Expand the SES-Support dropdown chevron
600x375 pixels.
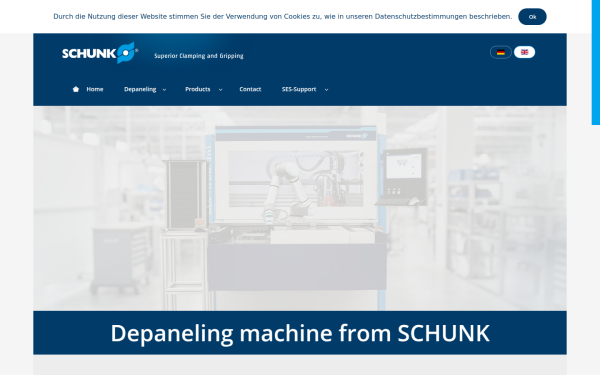point(326,90)
